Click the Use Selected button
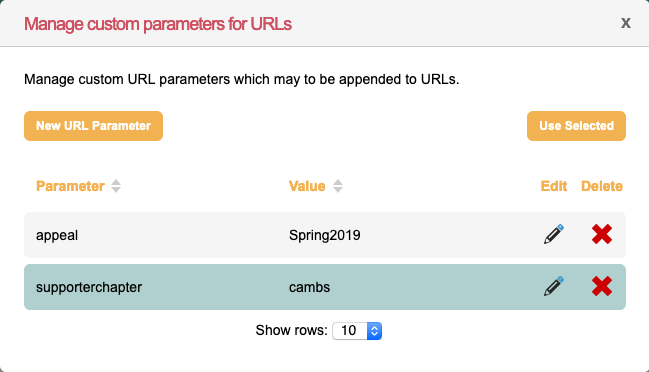 576,126
